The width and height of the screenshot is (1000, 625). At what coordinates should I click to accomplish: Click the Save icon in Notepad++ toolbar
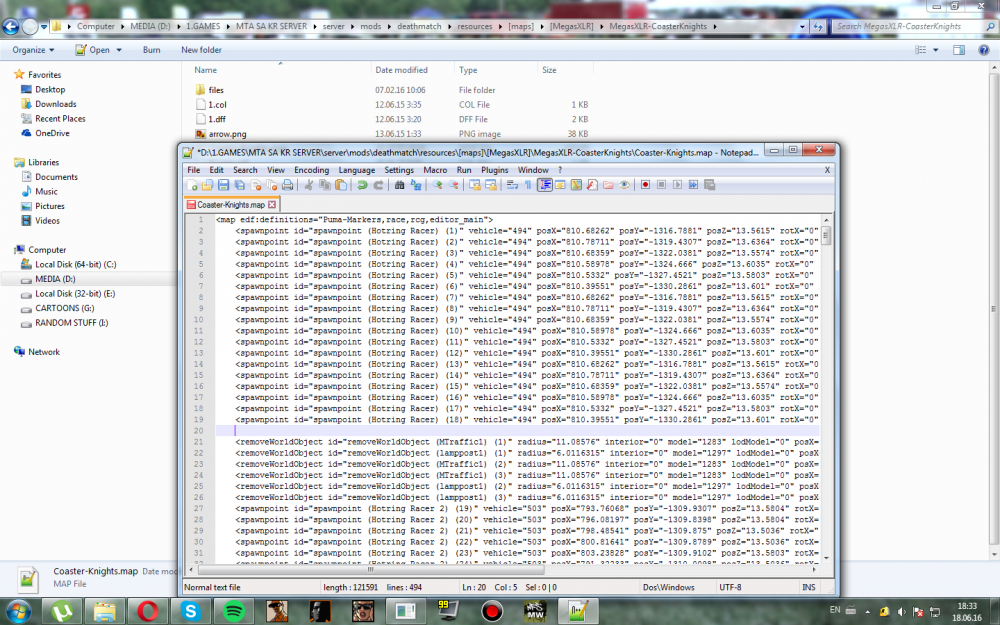[x=224, y=185]
